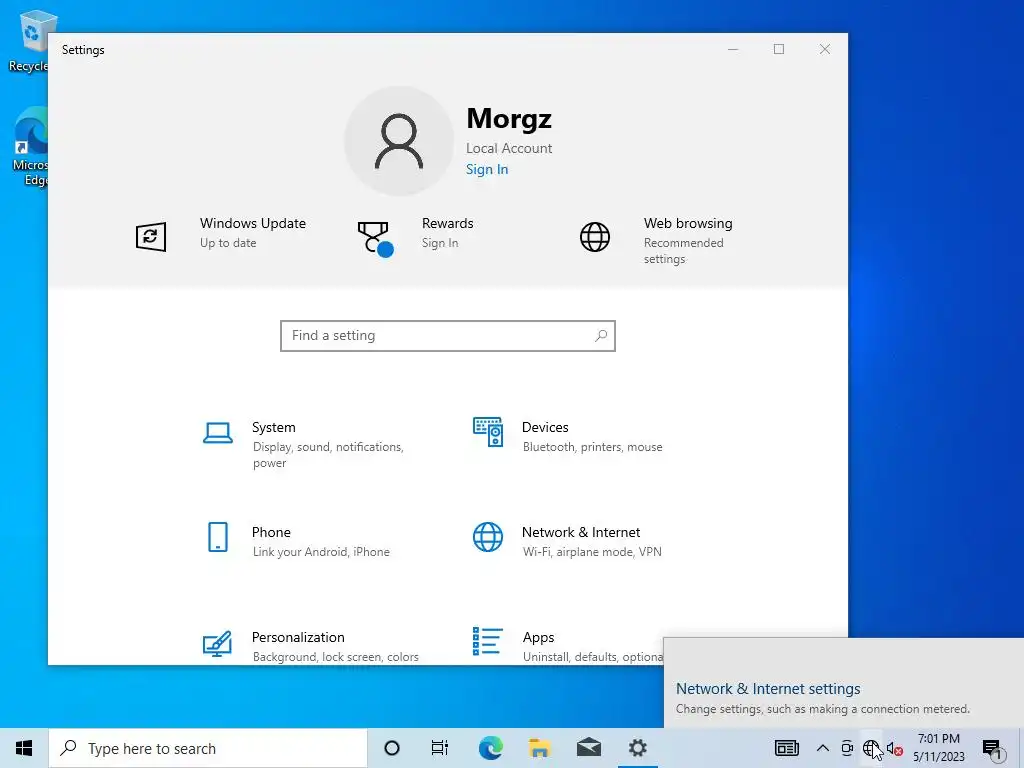
Task: Click the Sign In link under Local Account
Action: (x=487, y=170)
